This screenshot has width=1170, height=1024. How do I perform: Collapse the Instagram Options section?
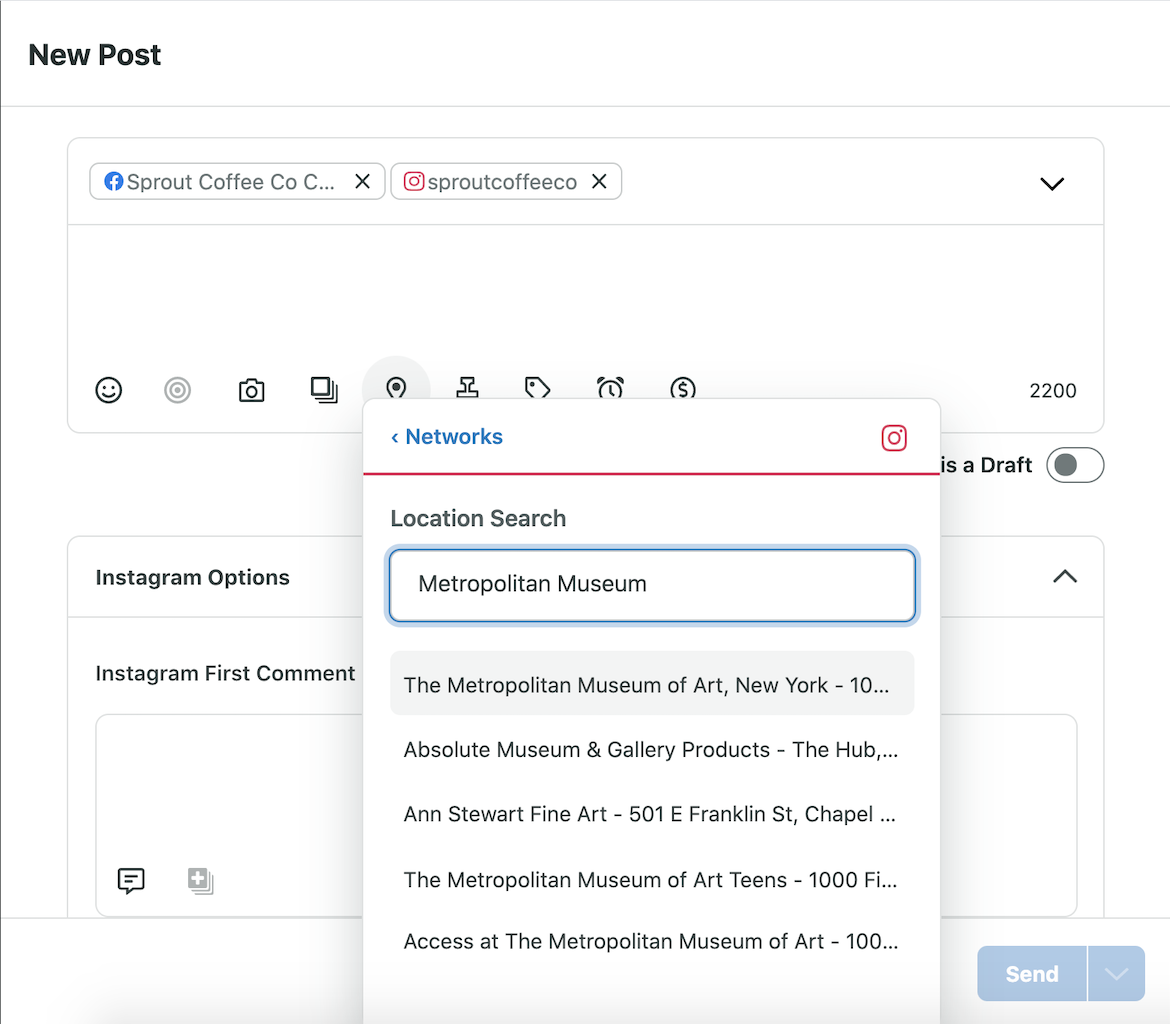point(1065,576)
